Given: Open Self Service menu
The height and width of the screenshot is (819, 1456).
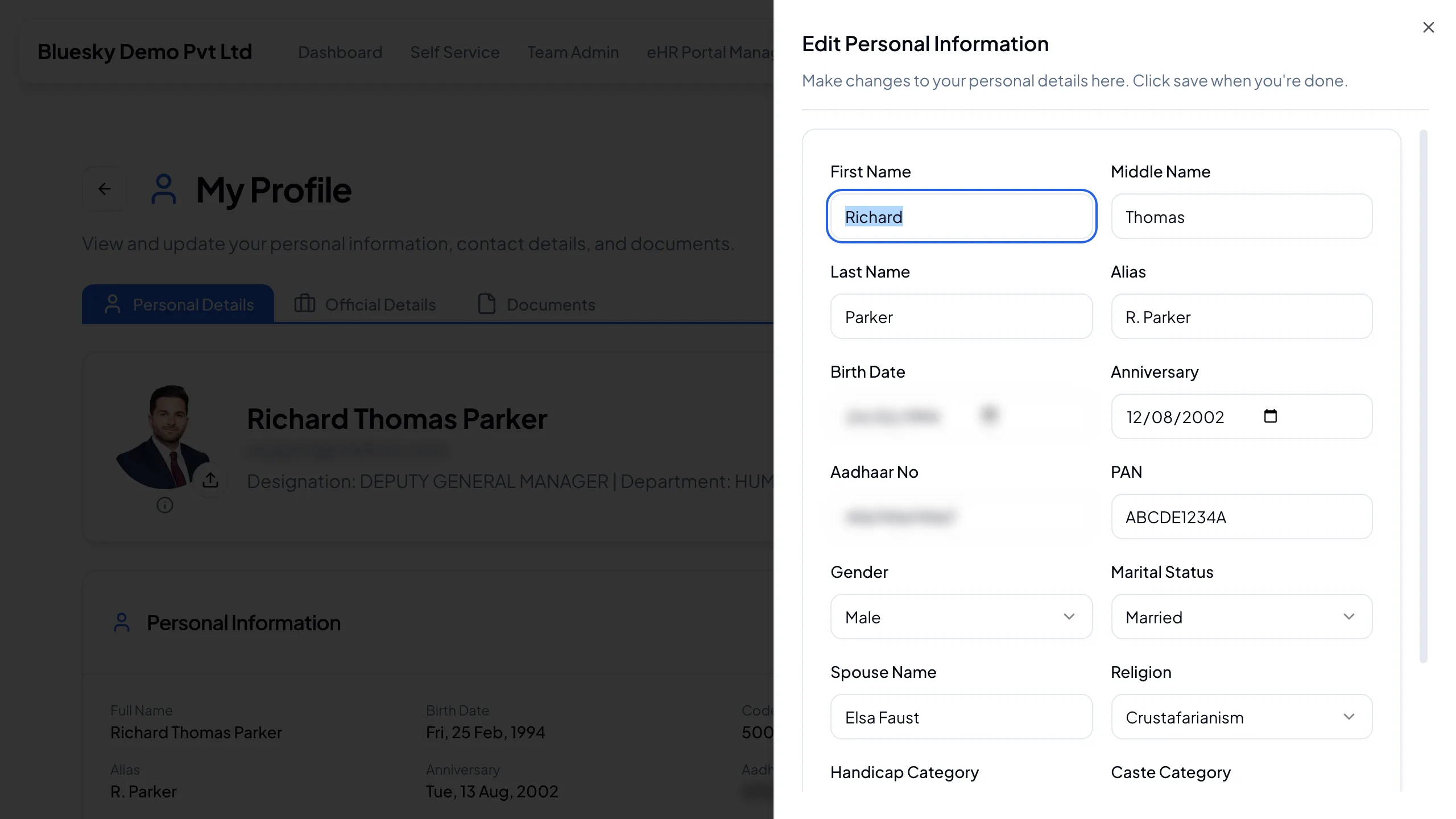Looking at the screenshot, I should click(x=455, y=52).
